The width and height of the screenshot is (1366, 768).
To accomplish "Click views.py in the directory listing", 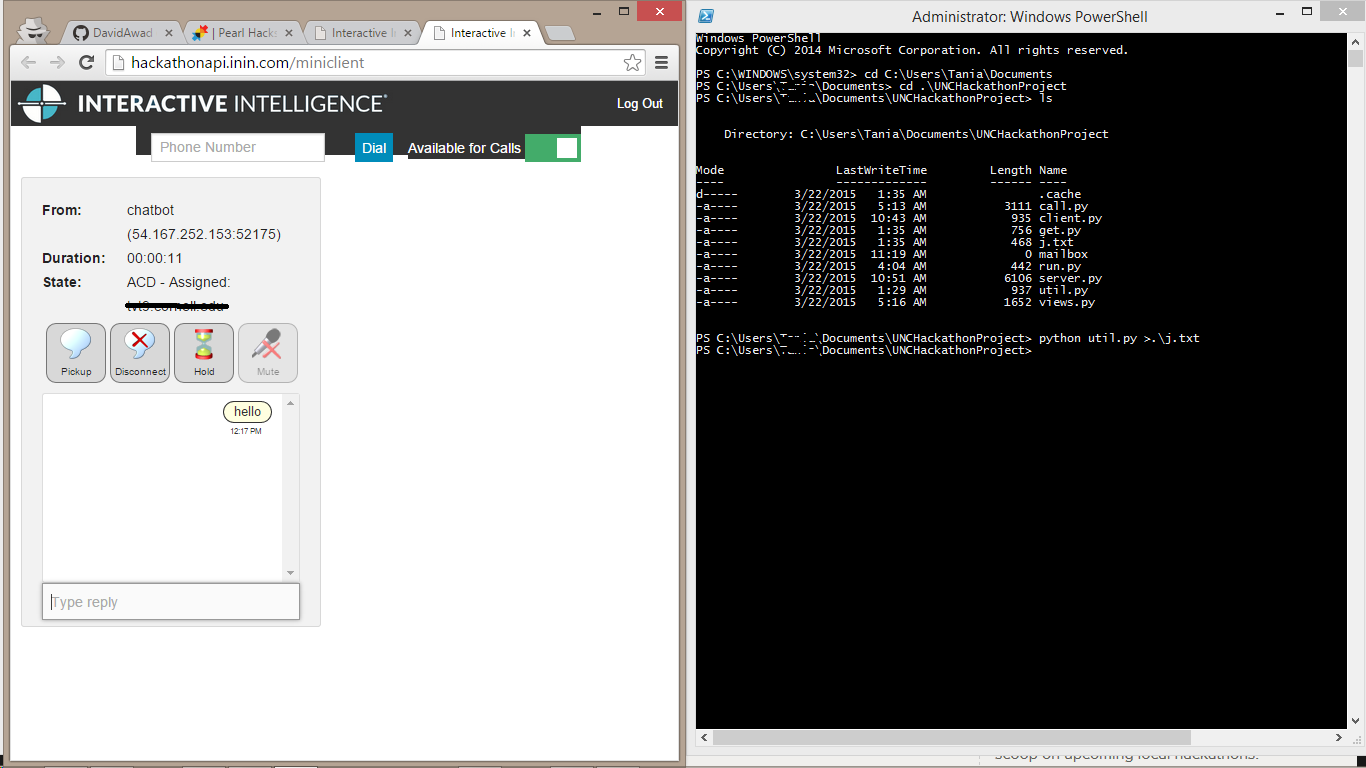I will click(1067, 302).
